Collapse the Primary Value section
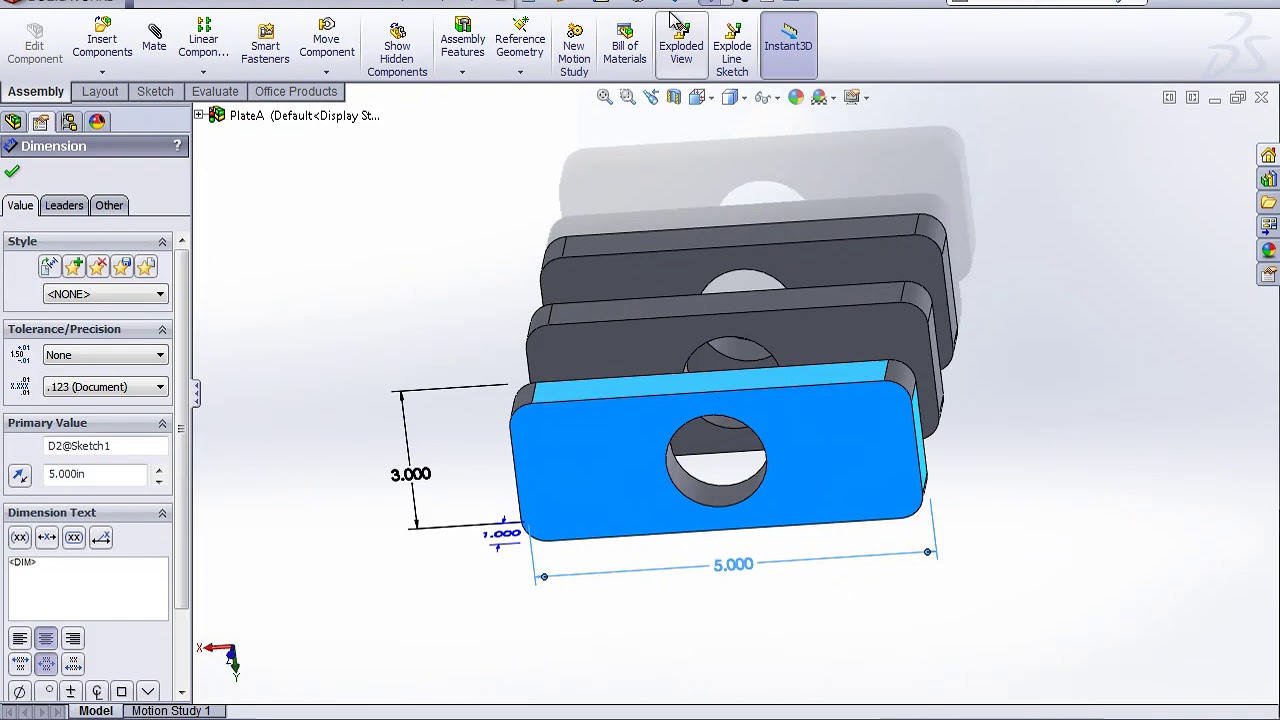Viewport: 1280px width, 720px height. pos(162,423)
